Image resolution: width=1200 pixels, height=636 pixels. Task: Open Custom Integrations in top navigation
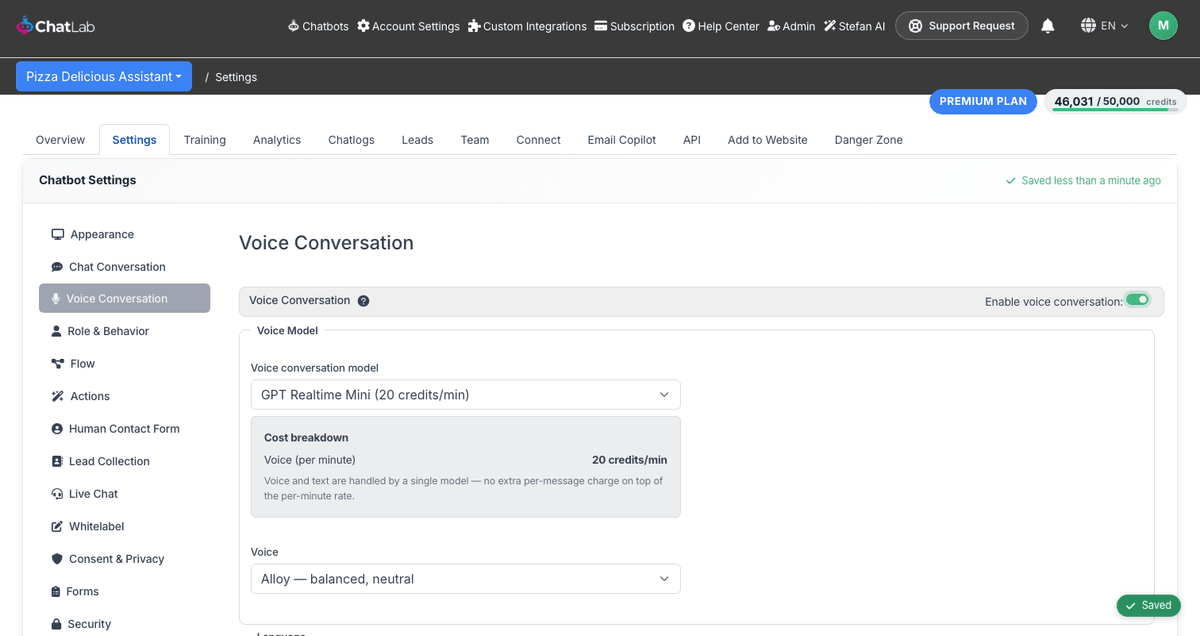pos(527,26)
